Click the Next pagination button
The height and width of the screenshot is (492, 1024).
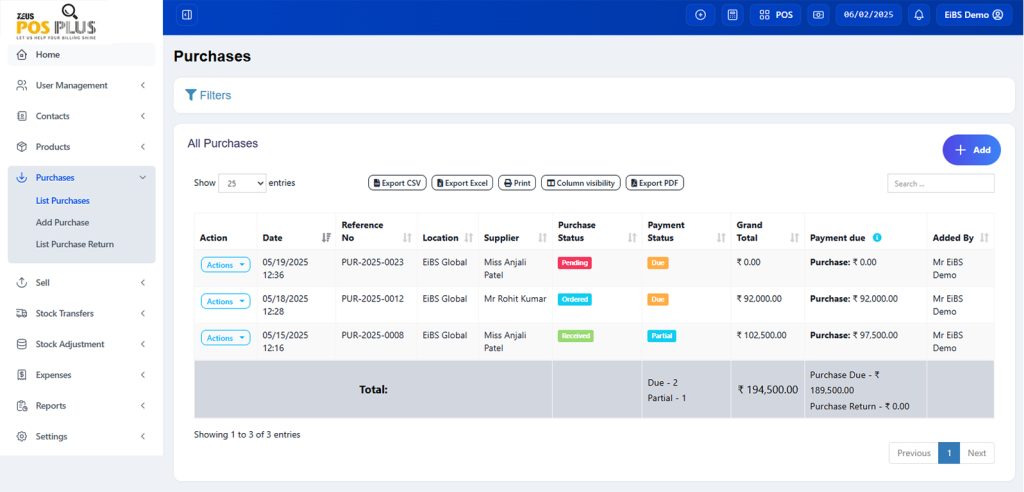[x=977, y=453]
